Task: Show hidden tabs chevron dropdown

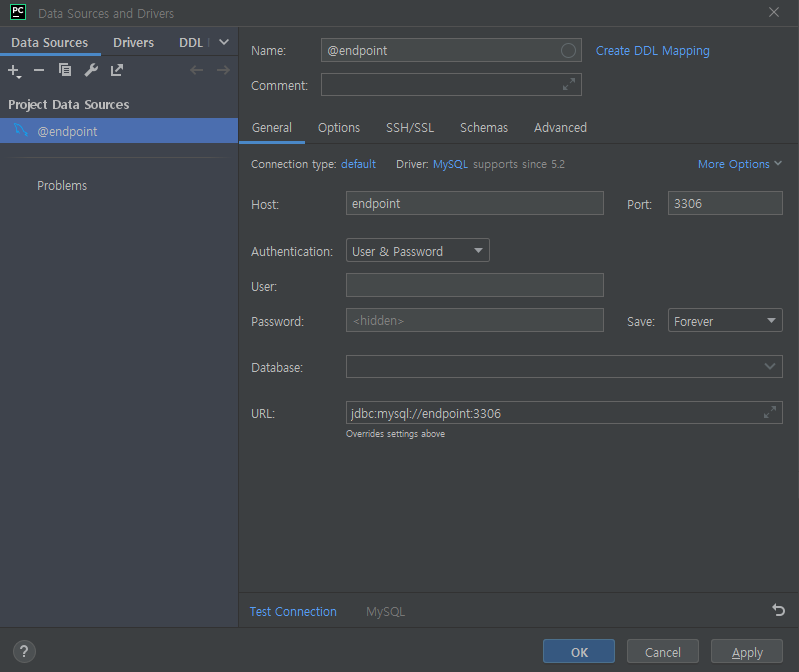Action: pos(224,42)
